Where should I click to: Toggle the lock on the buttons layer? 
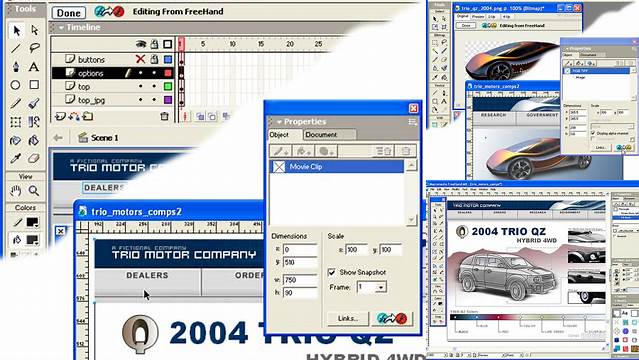[154, 59]
